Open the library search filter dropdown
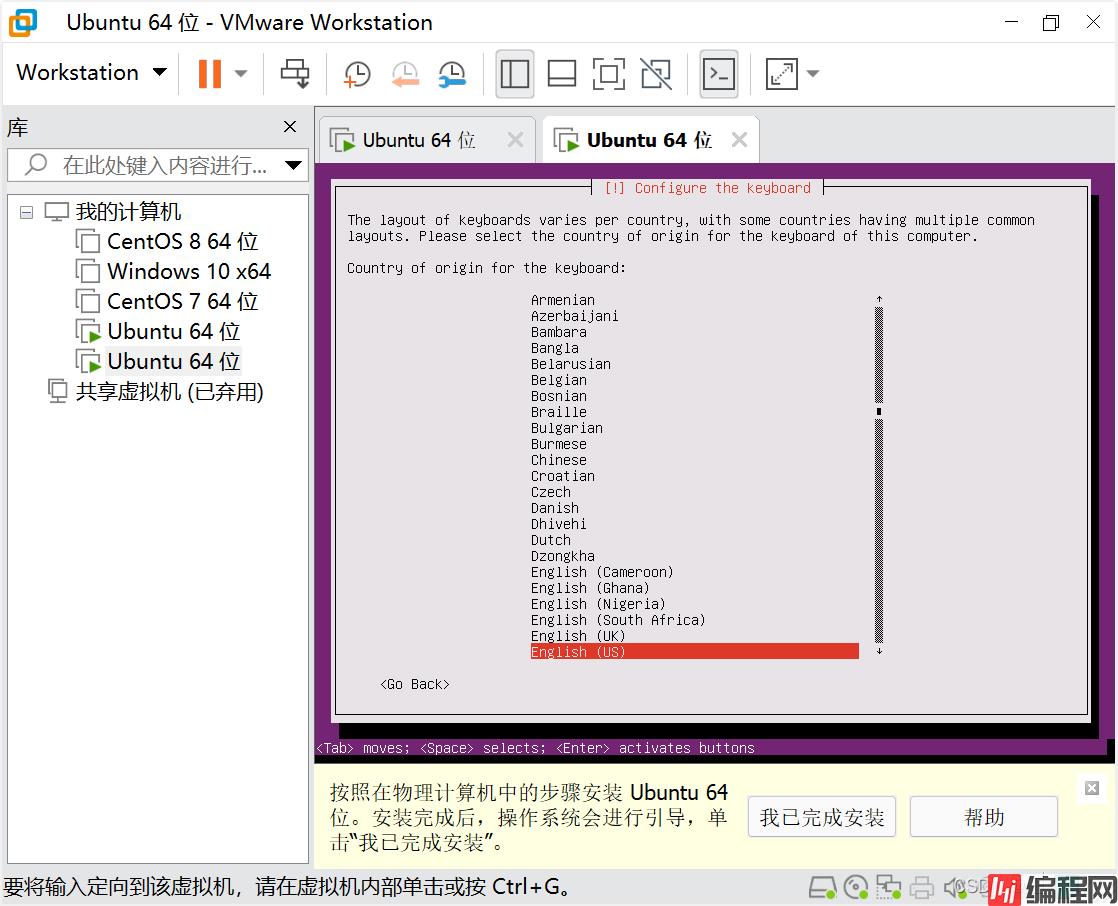This screenshot has width=1118, height=906. (293, 165)
